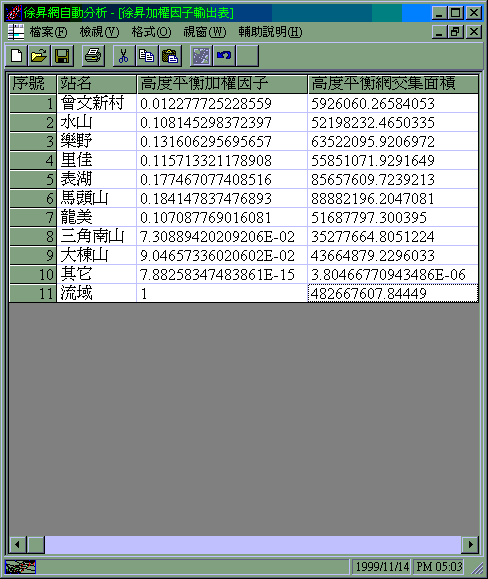Open the 檔案(F) menu
Viewport: 488px width, 579px height.
point(48,32)
